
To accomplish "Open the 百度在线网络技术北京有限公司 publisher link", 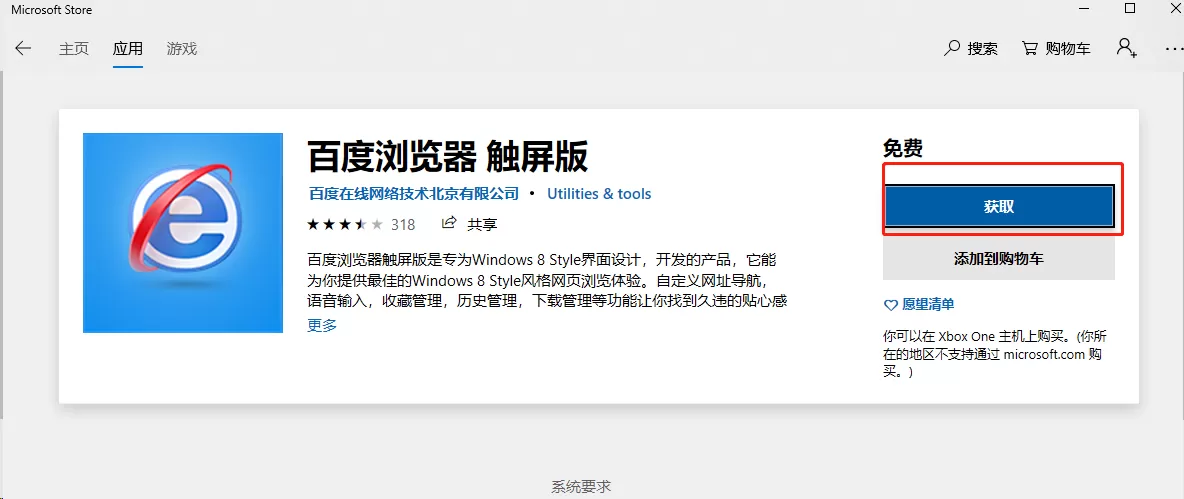I will [x=414, y=193].
